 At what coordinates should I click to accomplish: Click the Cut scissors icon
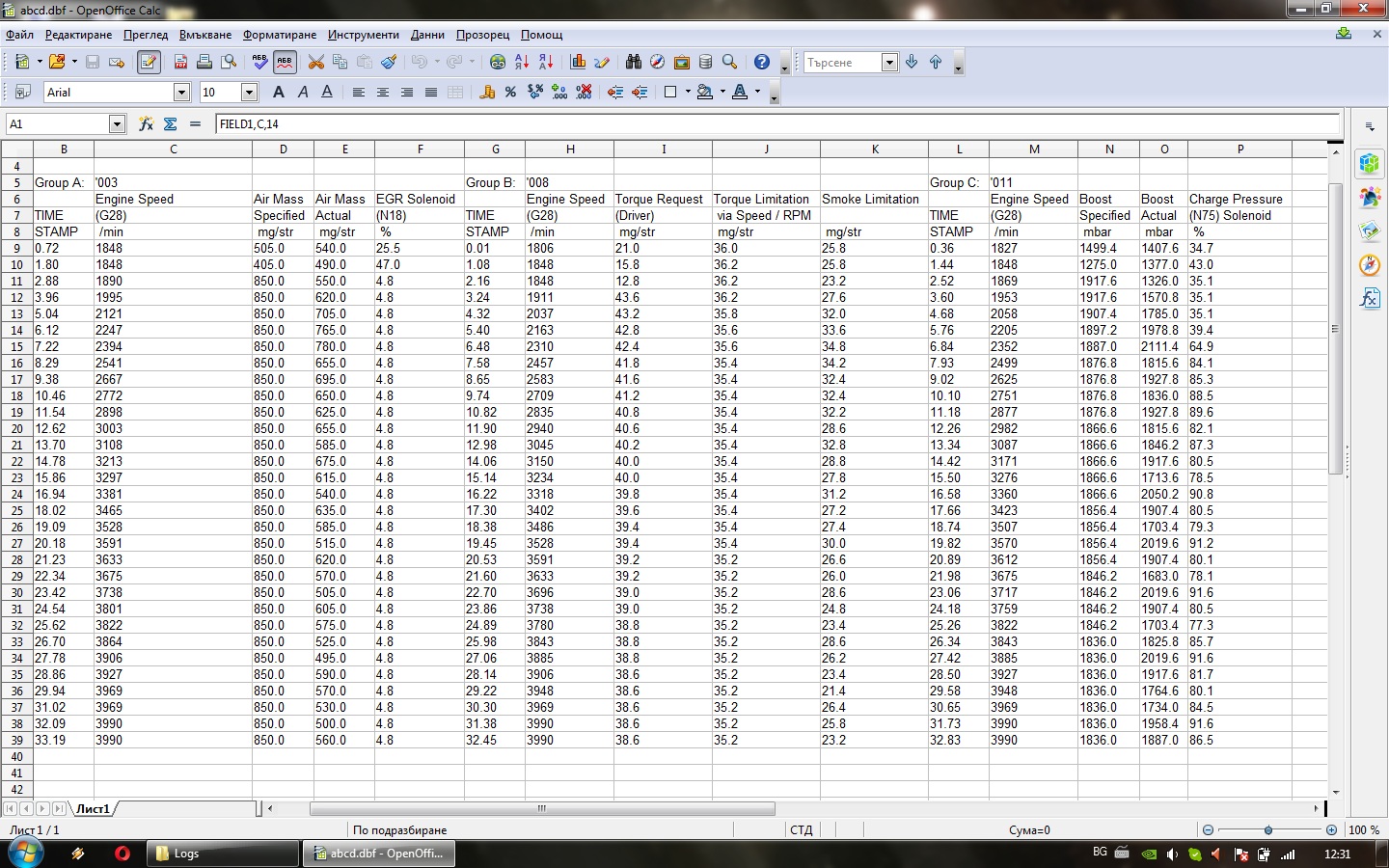click(315, 63)
